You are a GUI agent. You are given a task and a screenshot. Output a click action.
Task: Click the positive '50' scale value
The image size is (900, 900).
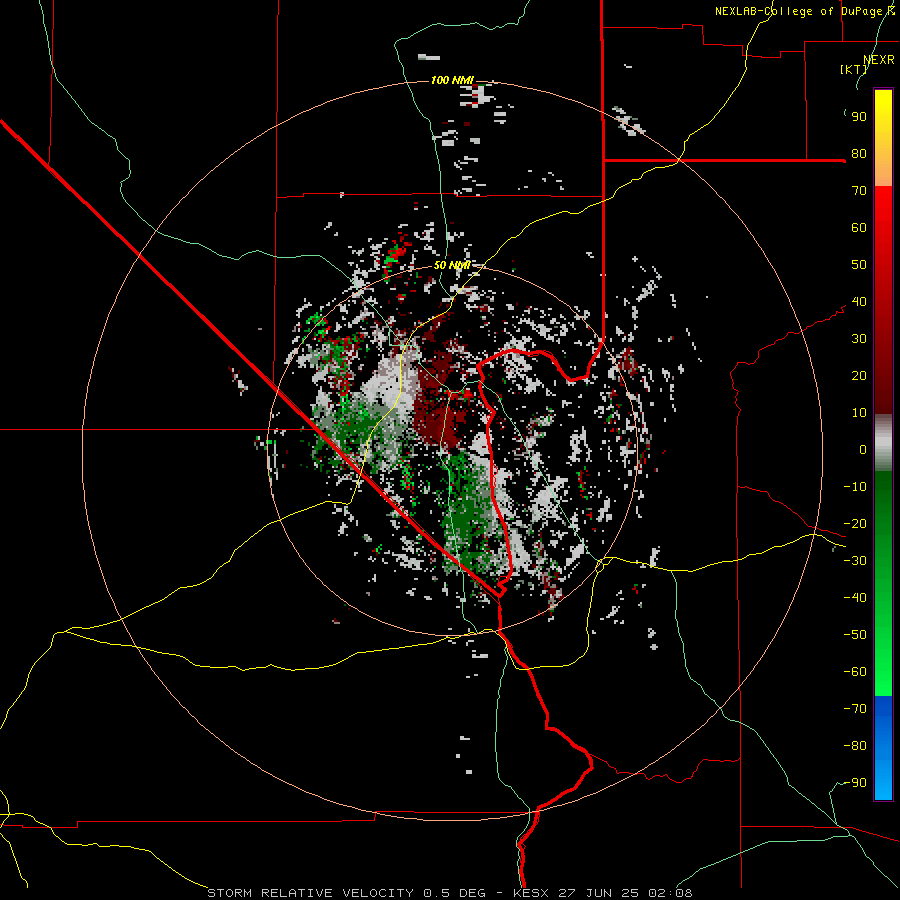coord(859,265)
